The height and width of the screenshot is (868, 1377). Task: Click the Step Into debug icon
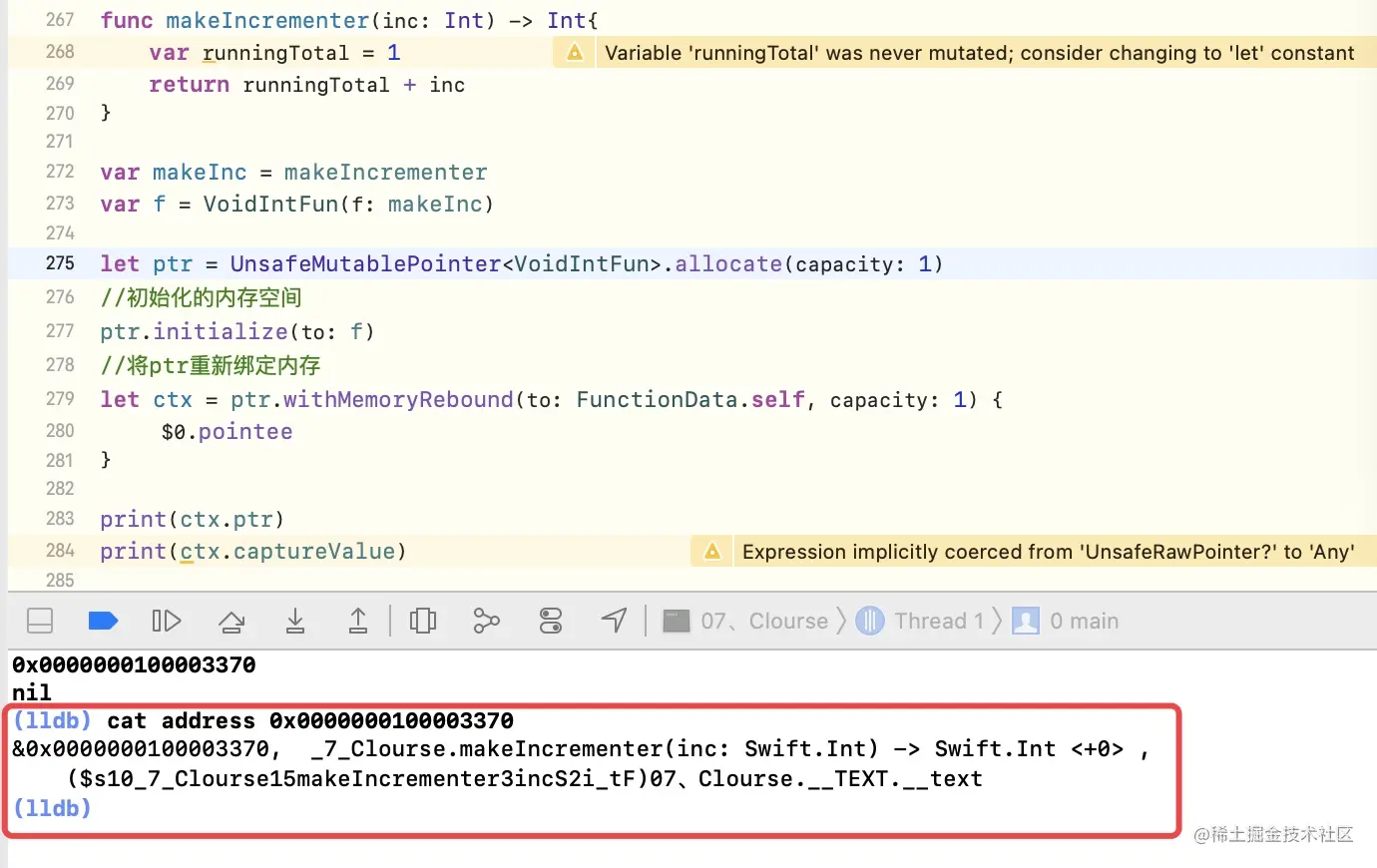click(295, 621)
